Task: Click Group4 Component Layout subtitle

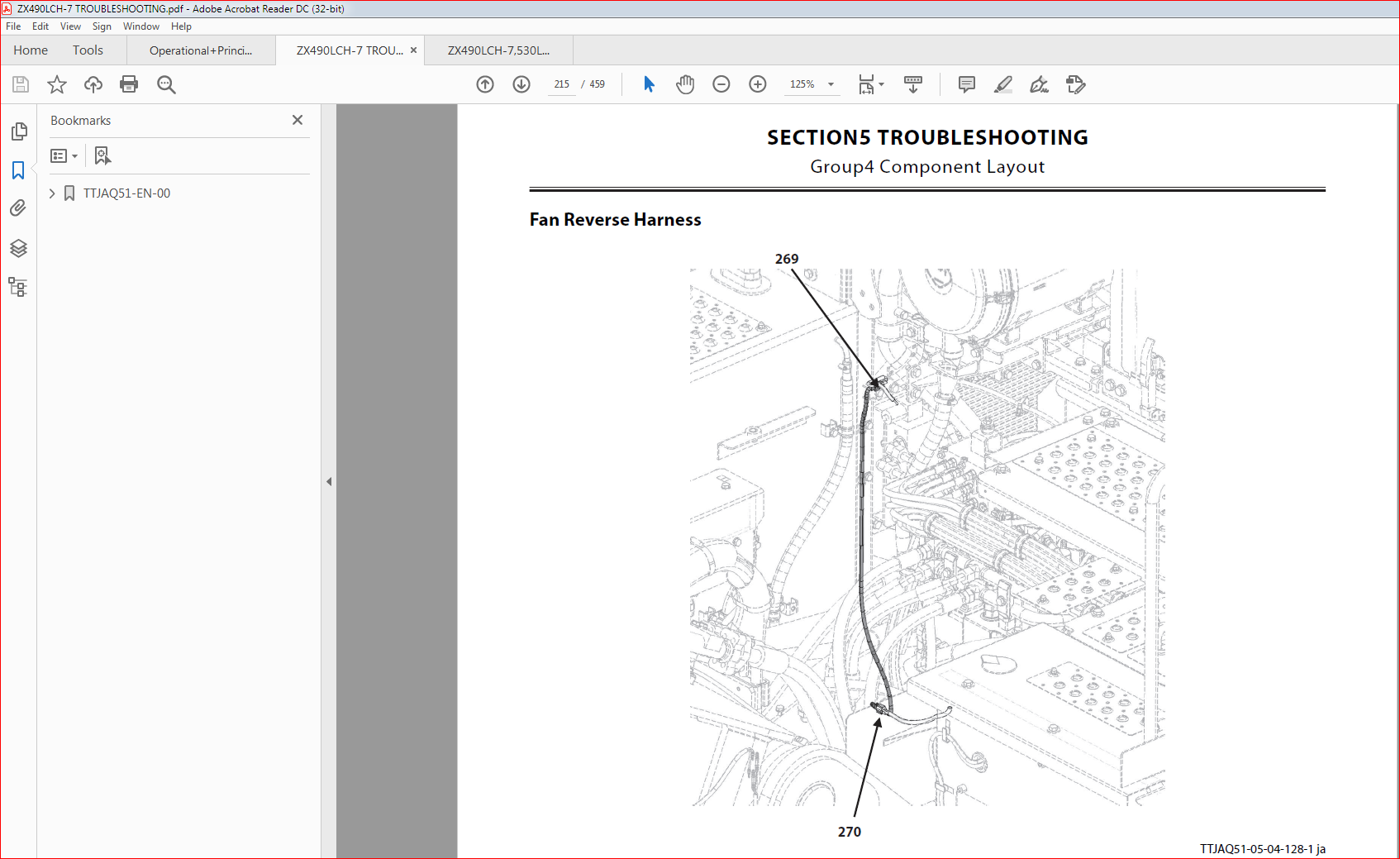Action: point(927,167)
